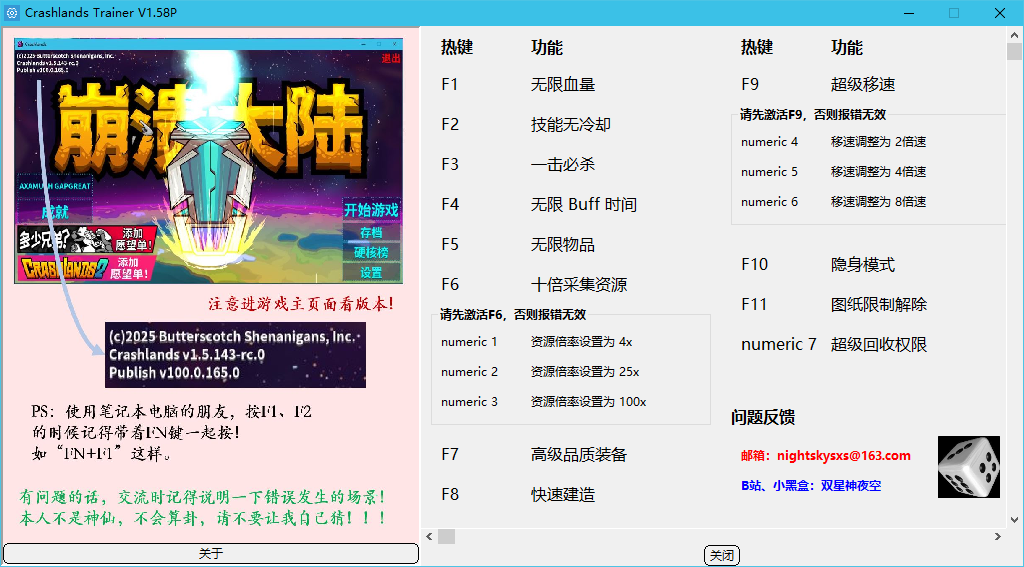The height and width of the screenshot is (567, 1024).
Task: Click the zoomed version info image
Action: click(x=235, y=355)
